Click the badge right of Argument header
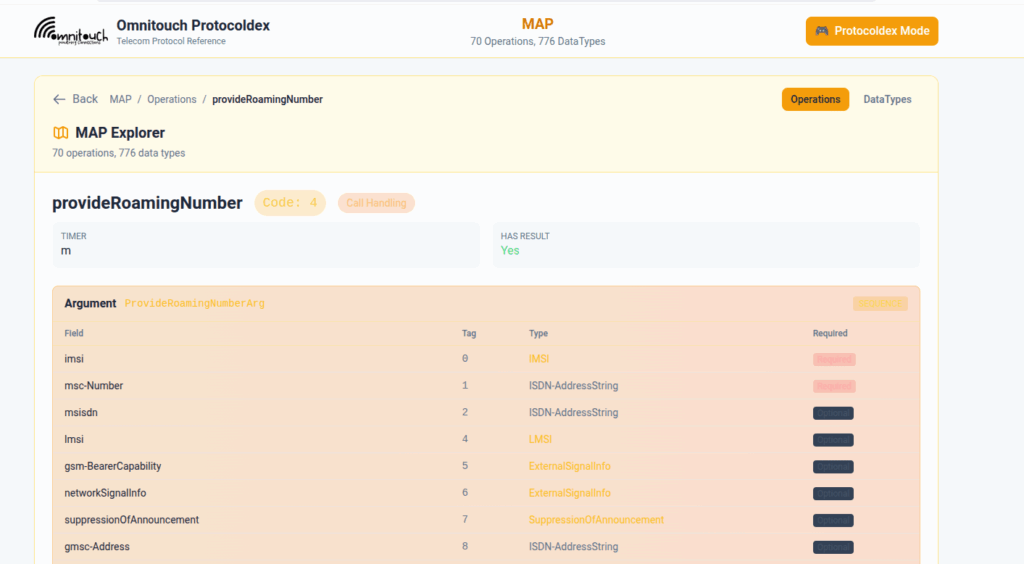The width and height of the screenshot is (1024, 564). click(x=880, y=303)
